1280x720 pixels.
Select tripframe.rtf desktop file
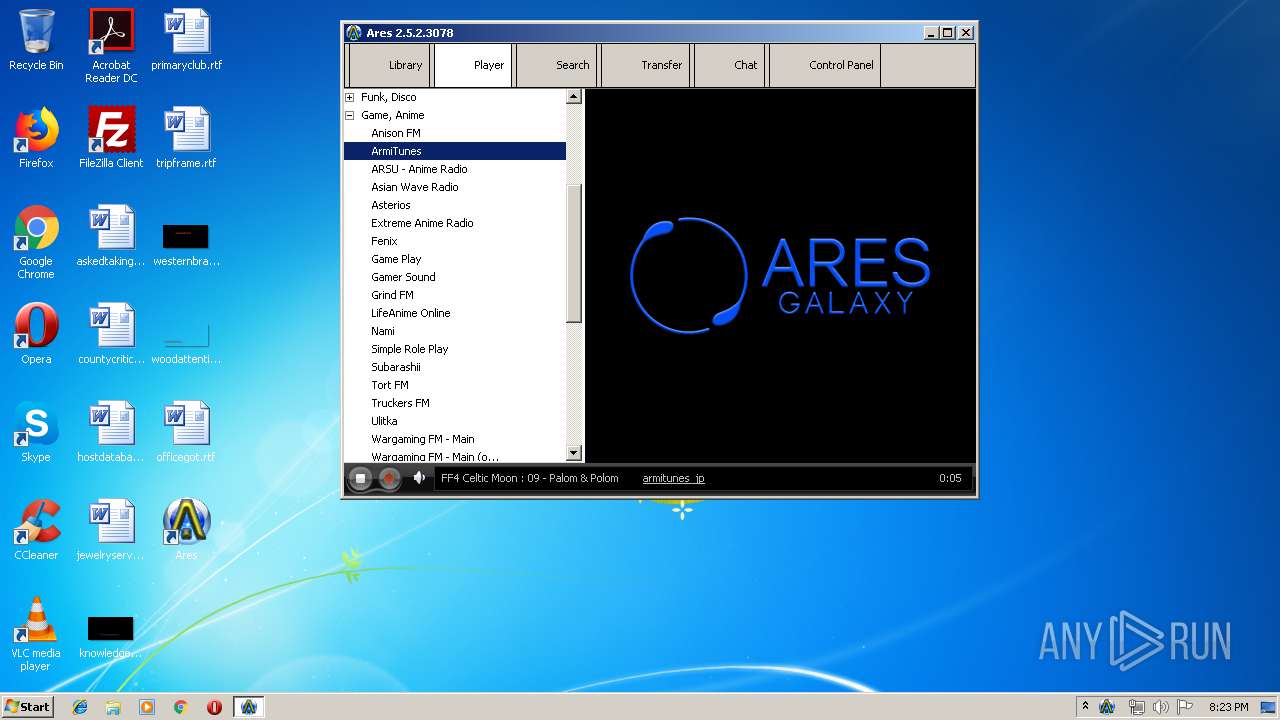pyautogui.click(x=187, y=138)
